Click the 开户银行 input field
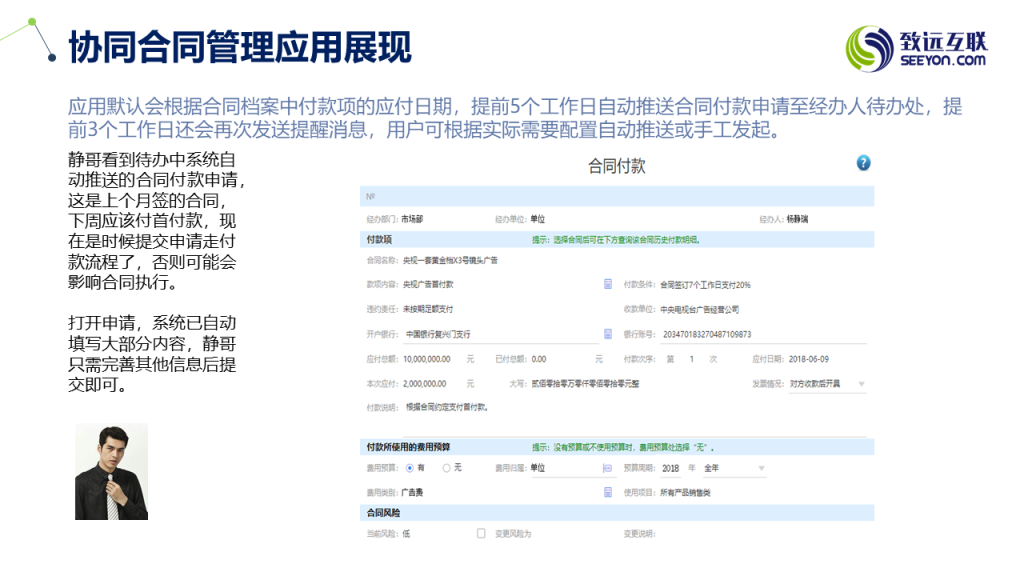The image size is (1024, 576). click(498, 334)
